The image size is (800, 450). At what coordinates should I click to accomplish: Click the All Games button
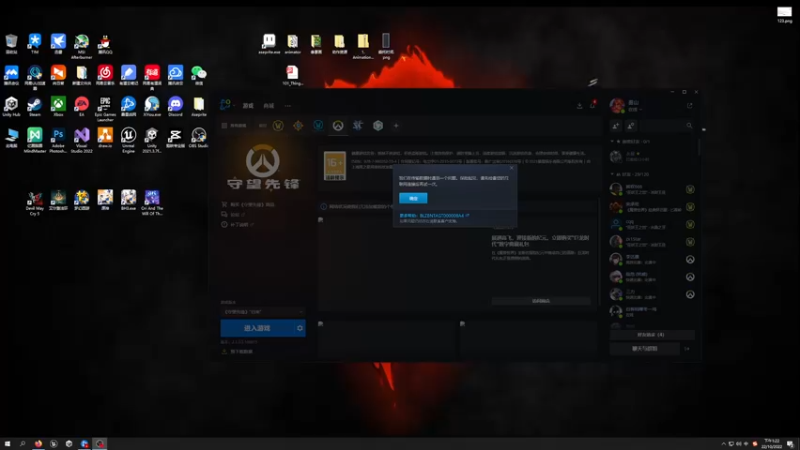coord(235,126)
